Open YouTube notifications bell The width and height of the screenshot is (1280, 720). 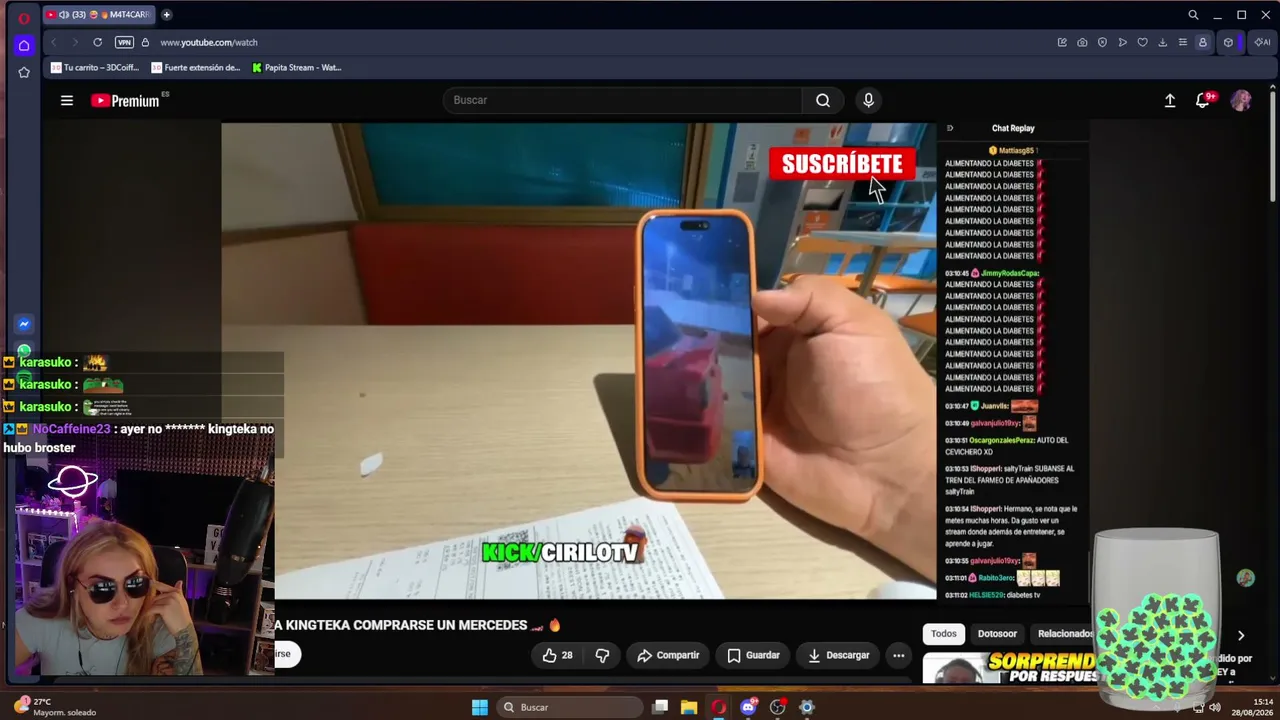point(1203,100)
